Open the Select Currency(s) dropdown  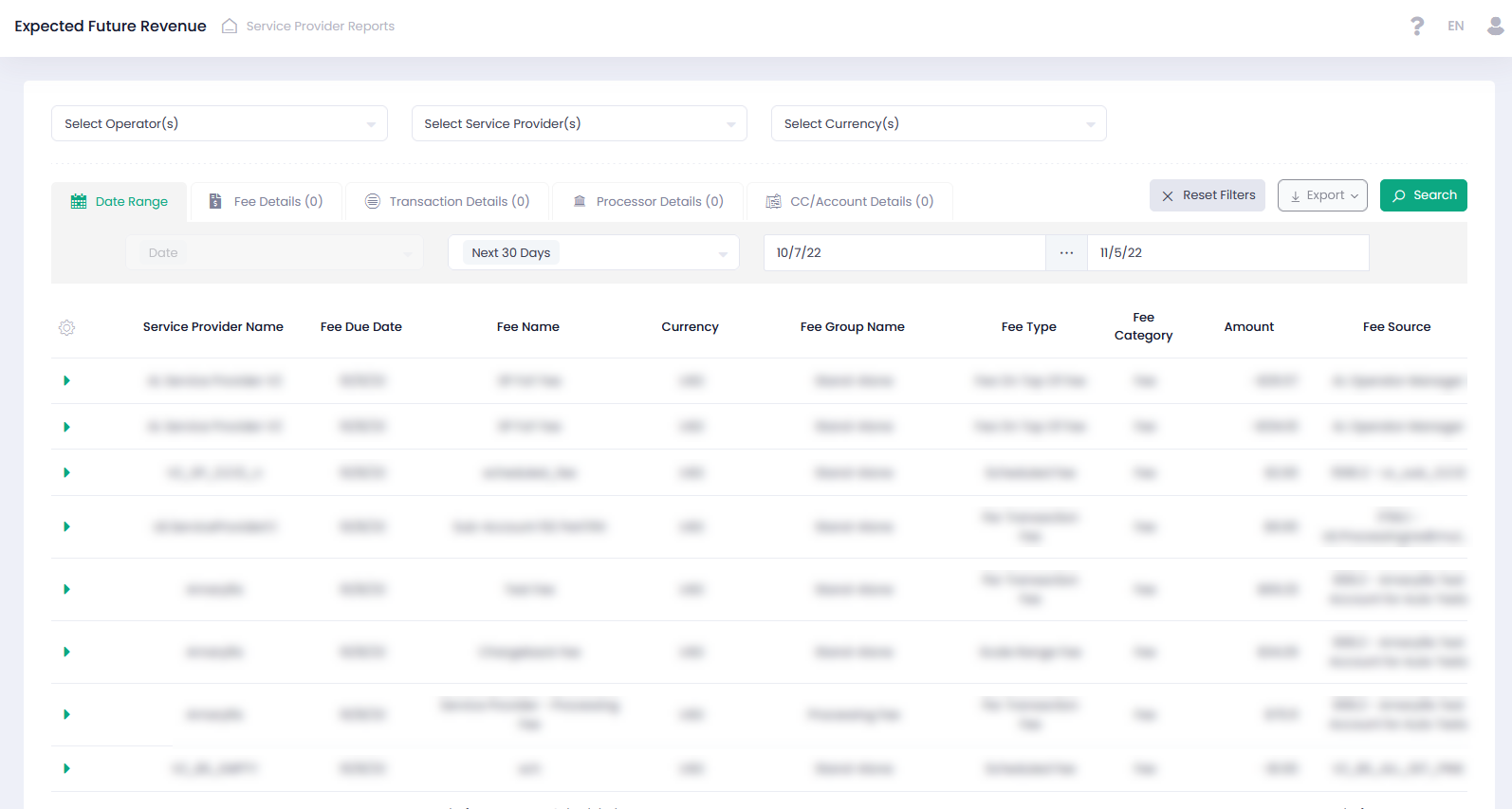938,123
